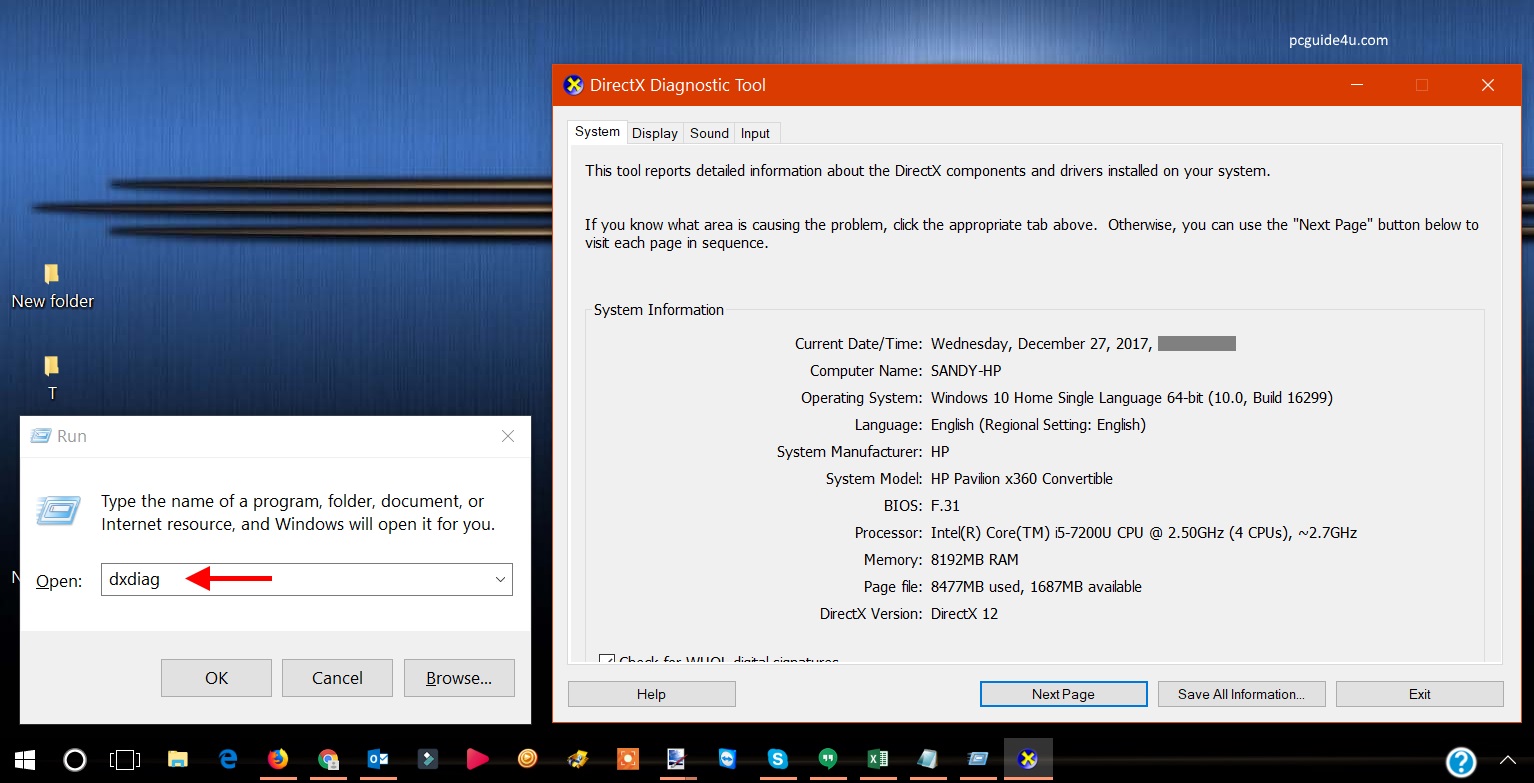The height and width of the screenshot is (783, 1534).
Task: Switch to the DirectX Diagnostic Tool taskbar icon
Action: tap(1028, 760)
